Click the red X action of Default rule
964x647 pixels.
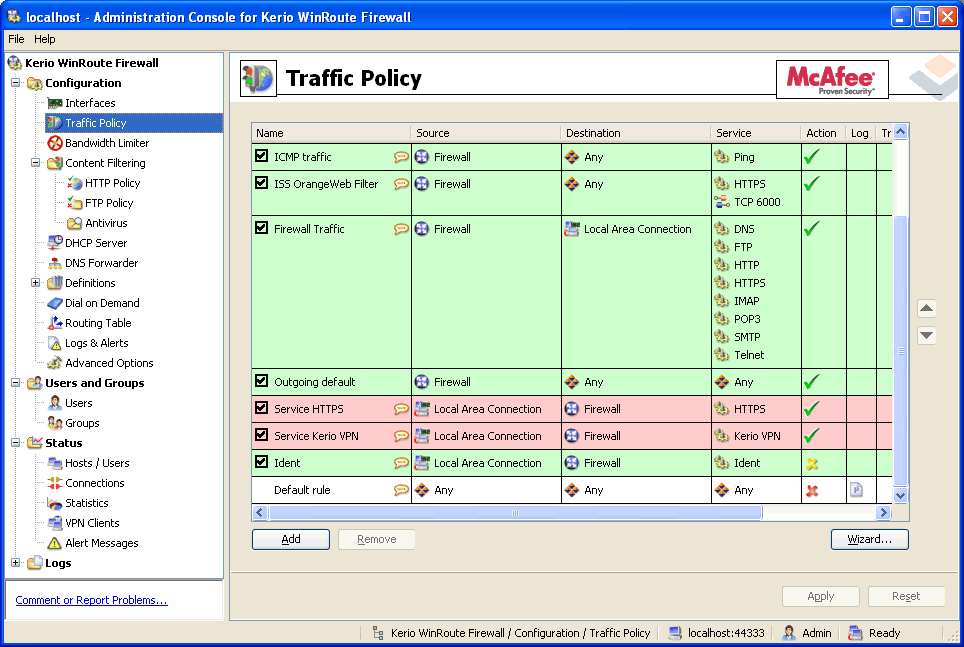[812, 490]
